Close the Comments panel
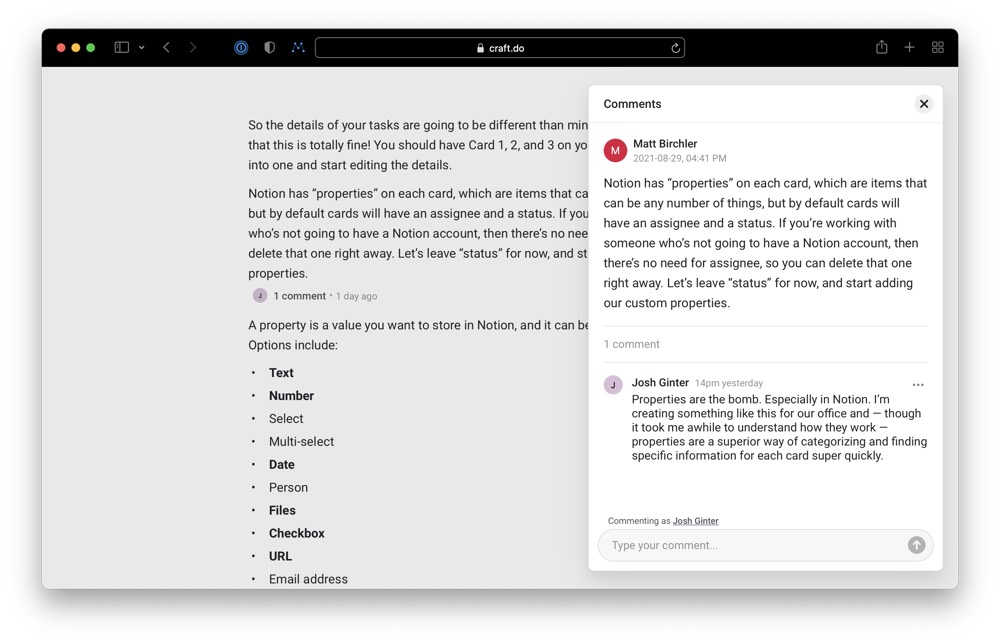The width and height of the screenshot is (1000, 644). (x=923, y=104)
